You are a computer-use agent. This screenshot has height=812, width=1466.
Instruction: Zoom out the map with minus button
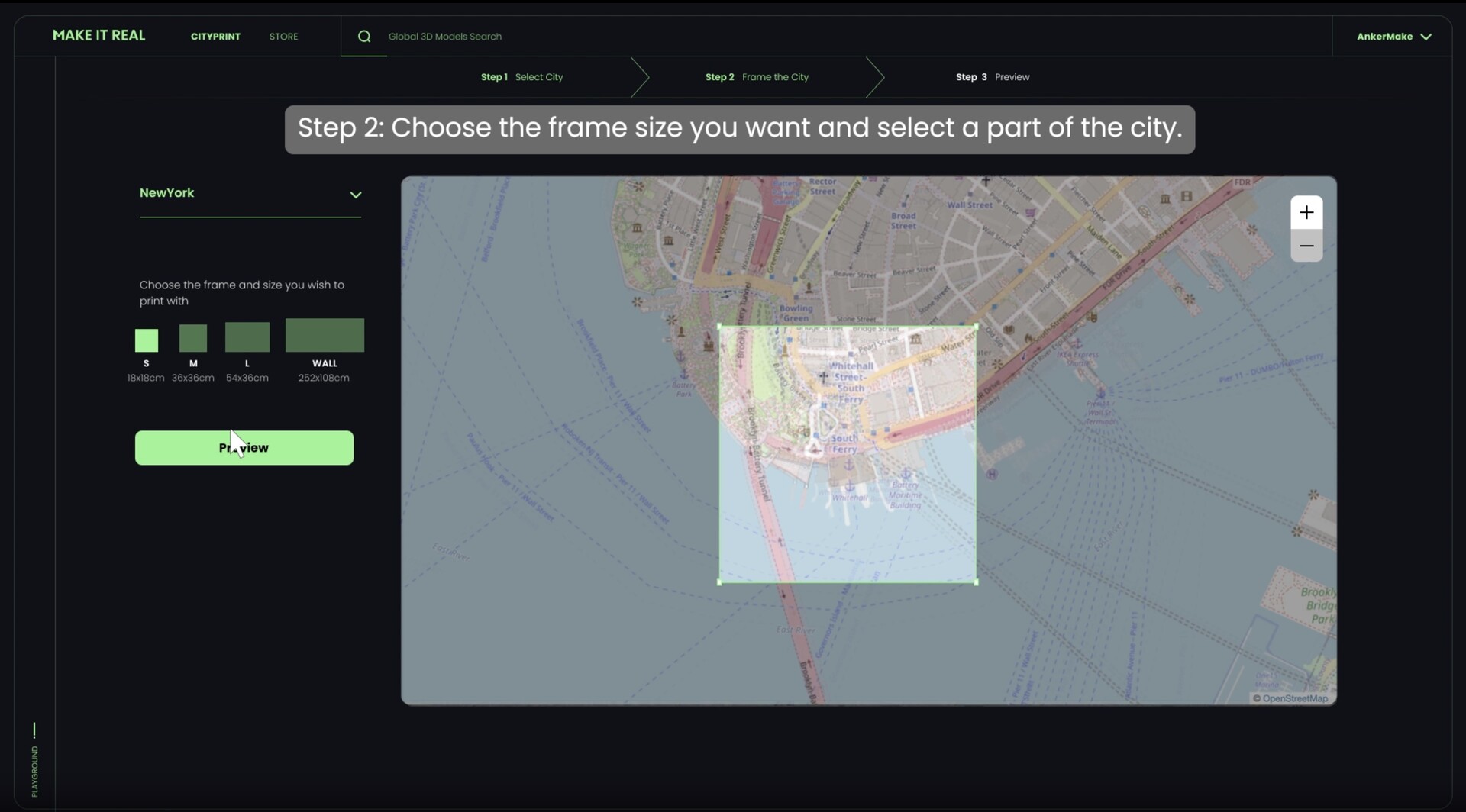1306,246
